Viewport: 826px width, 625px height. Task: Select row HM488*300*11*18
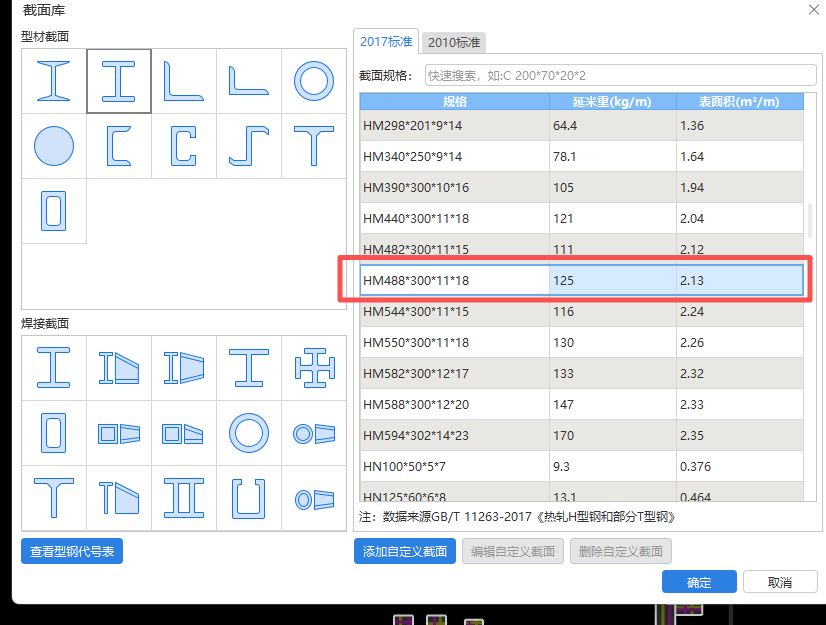582,280
